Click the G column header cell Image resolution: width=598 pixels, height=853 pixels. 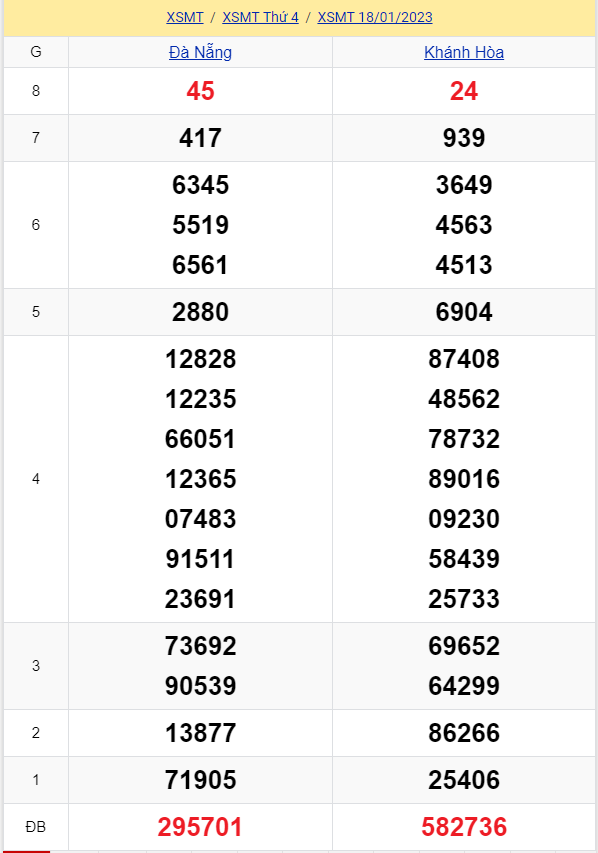pyautogui.click(x=36, y=52)
